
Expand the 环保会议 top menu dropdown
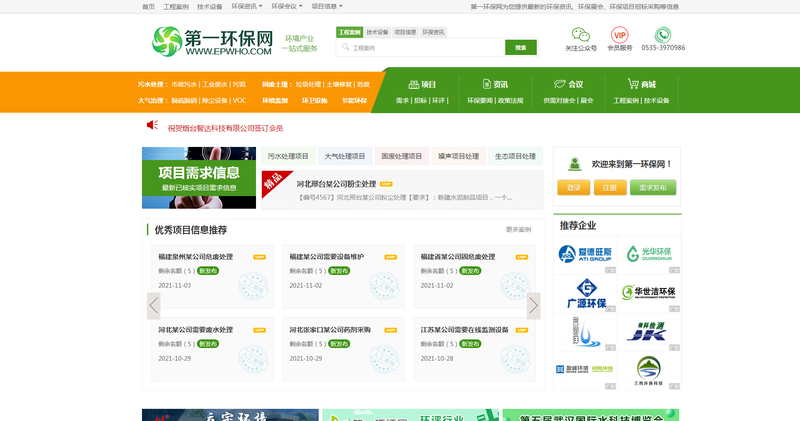(287, 6)
